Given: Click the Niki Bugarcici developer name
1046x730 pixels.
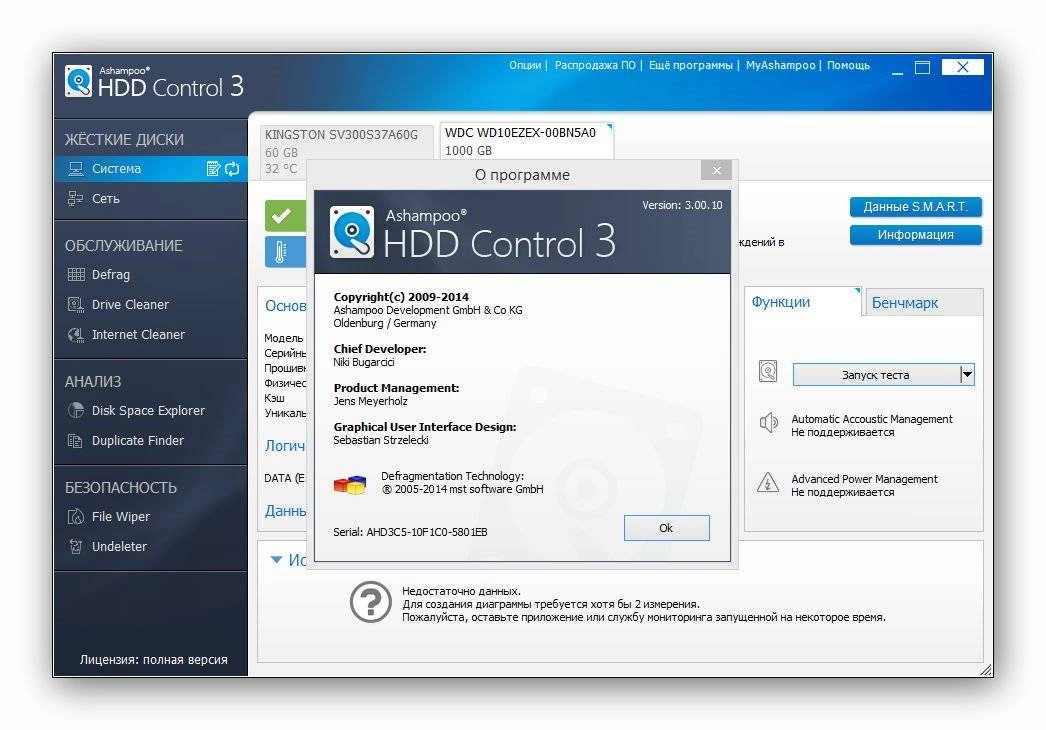Looking at the screenshot, I should click(x=364, y=362).
